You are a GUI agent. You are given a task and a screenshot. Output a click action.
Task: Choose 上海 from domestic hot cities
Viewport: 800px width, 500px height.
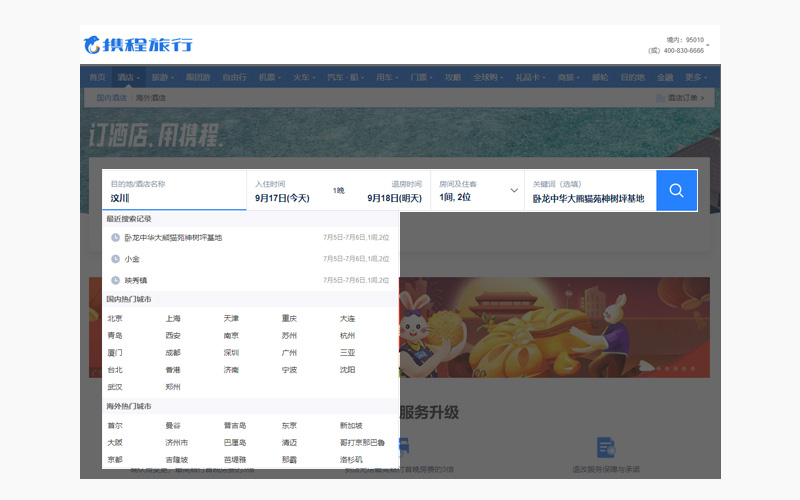[173, 318]
